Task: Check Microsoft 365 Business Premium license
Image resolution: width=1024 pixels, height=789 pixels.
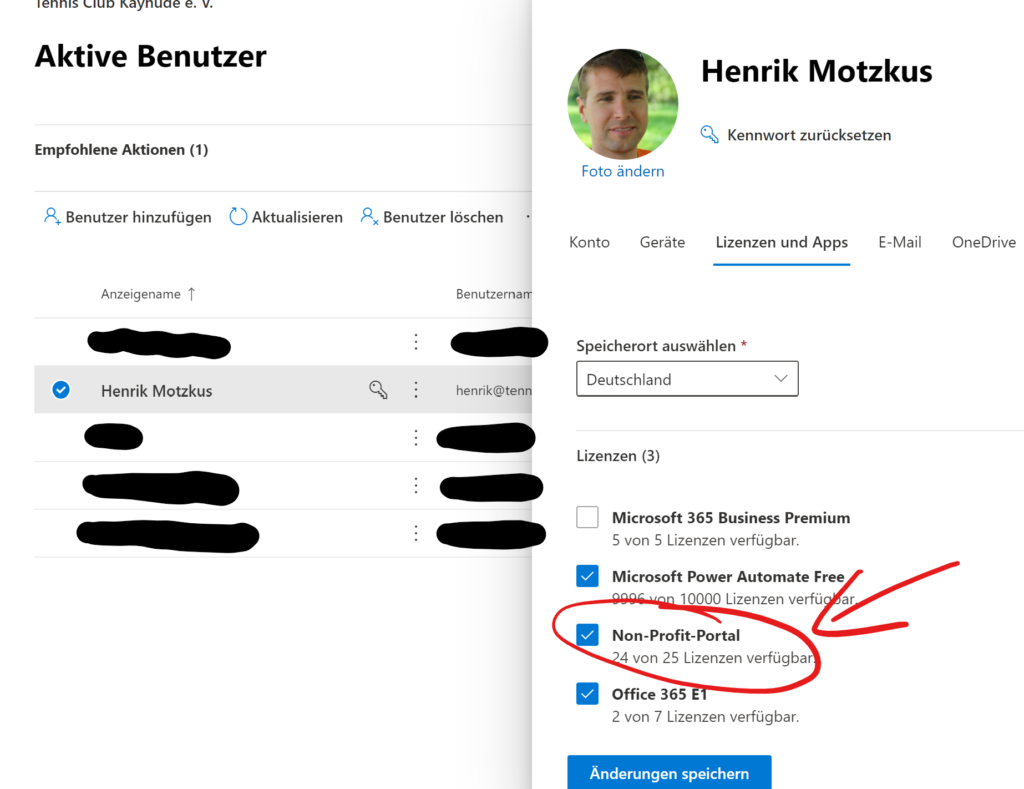Action: pos(587,517)
